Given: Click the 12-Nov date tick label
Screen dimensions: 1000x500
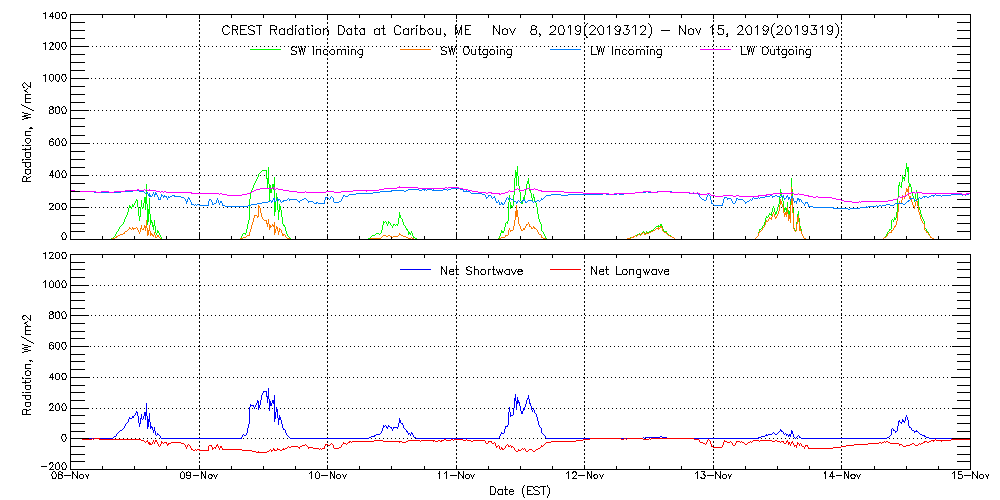Looking at the screenshot, I should tap(585, 477).
